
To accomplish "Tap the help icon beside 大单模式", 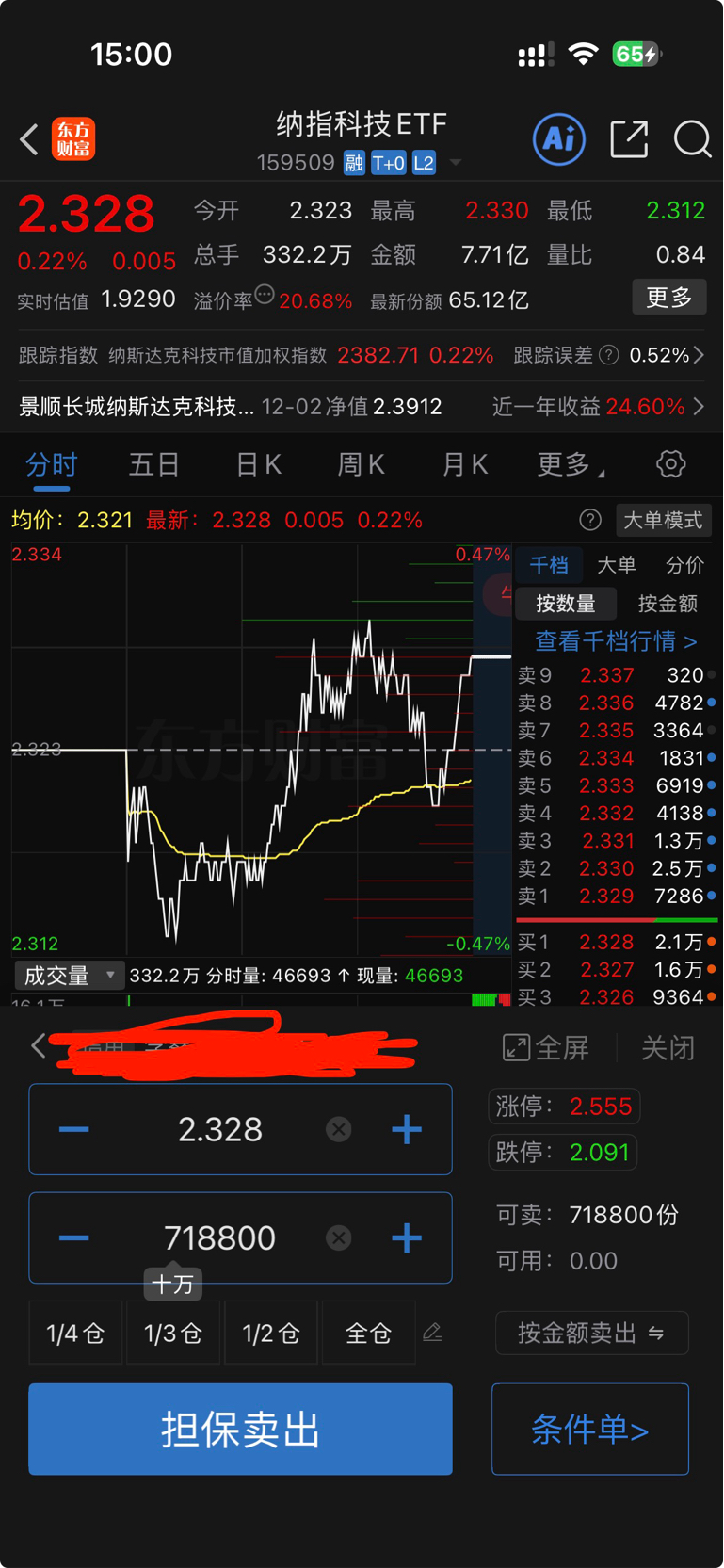I will point(590,520).
